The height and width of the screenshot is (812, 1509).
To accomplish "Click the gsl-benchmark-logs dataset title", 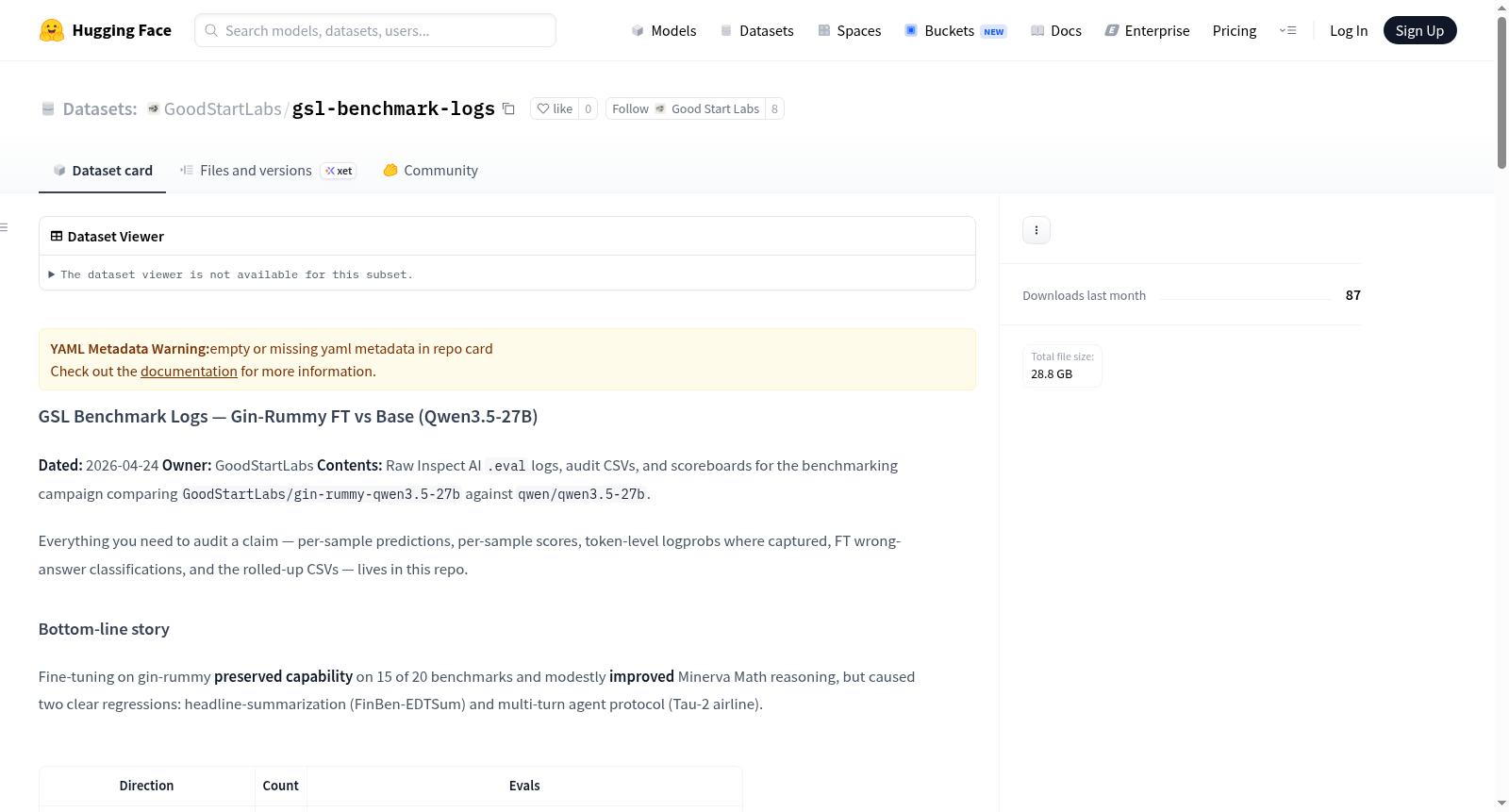I will pos(393,108).
